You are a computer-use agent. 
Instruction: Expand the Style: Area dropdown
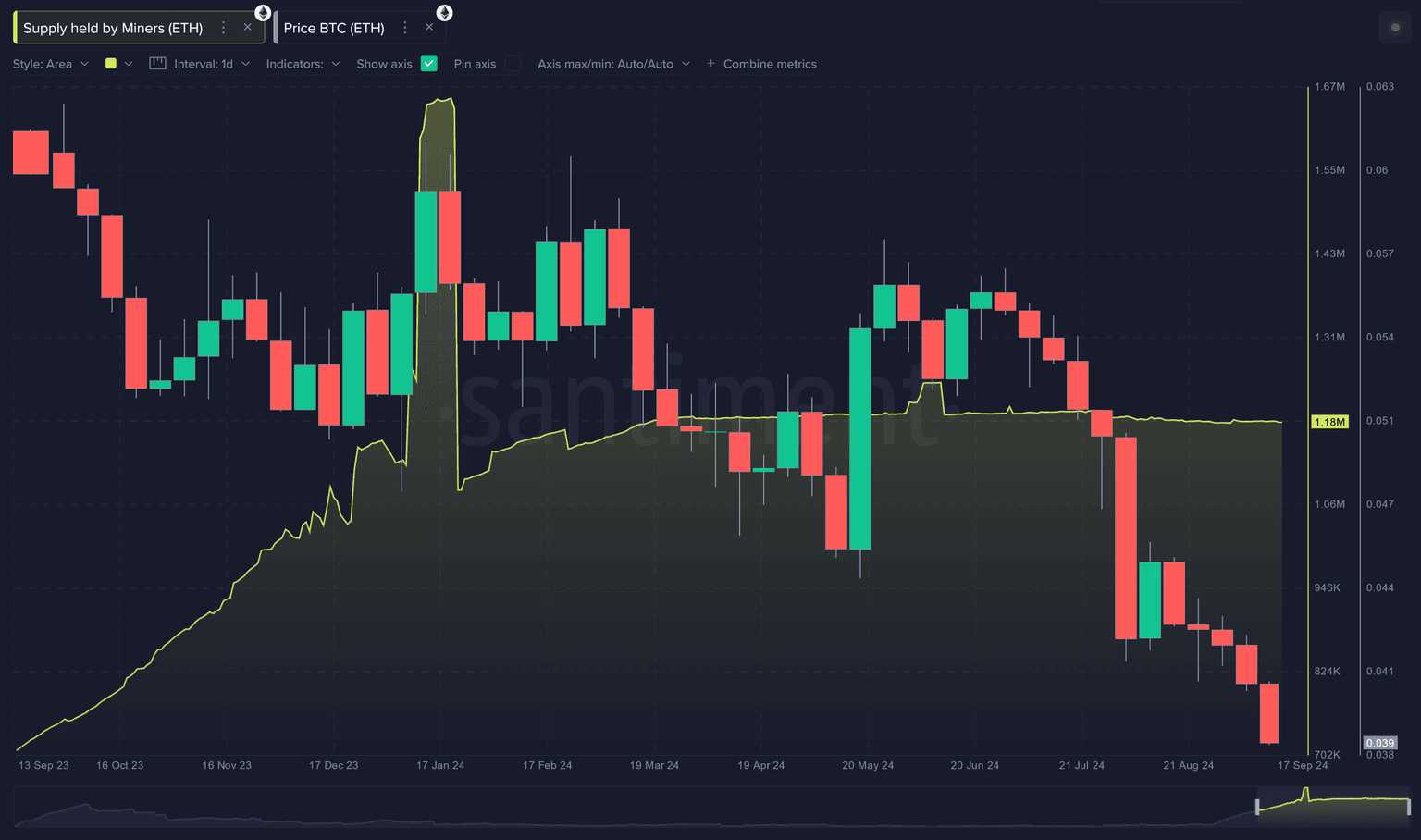[51, 64]
